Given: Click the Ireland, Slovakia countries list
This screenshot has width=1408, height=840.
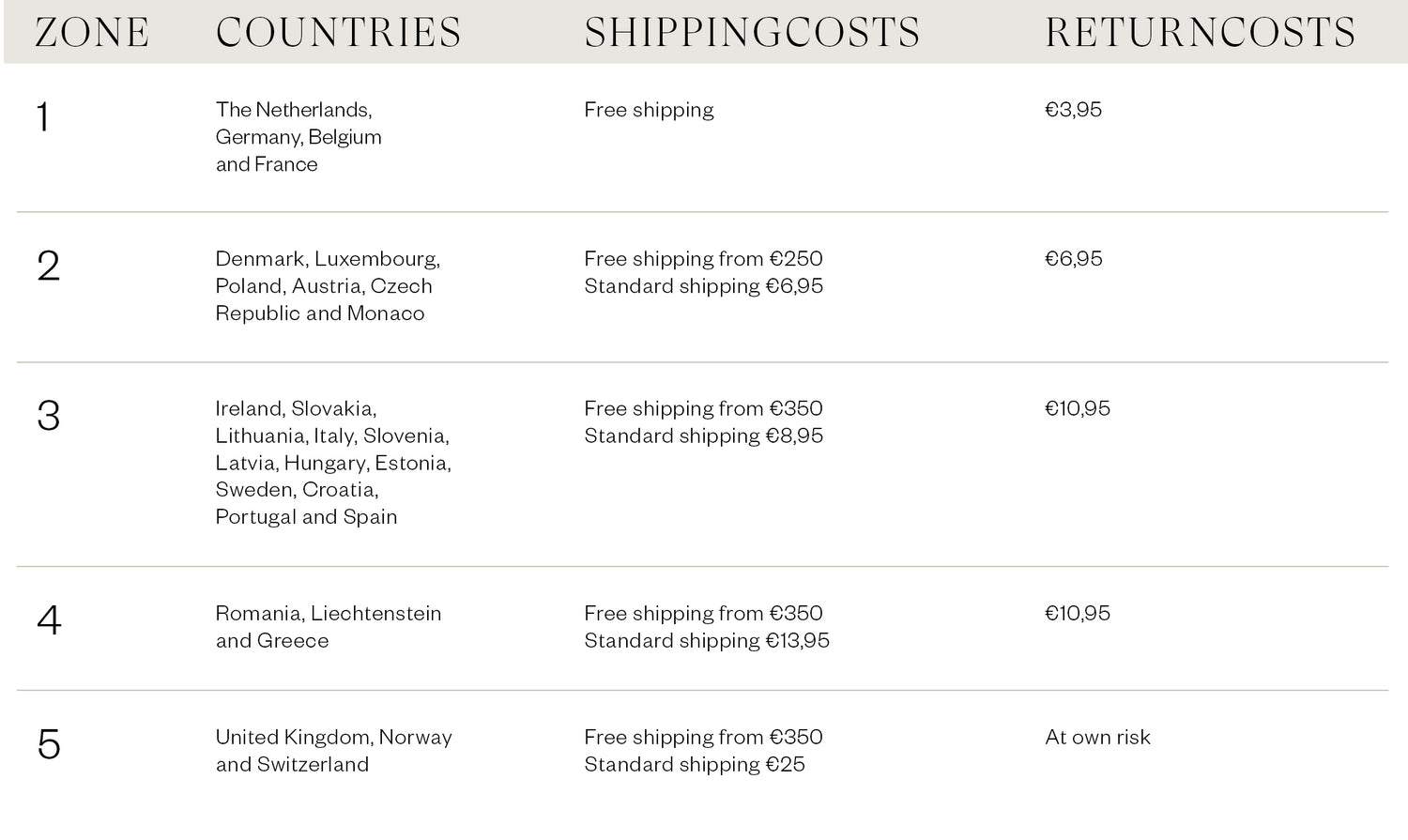Looking at the screenshot, I should click(x=333, y=463).
